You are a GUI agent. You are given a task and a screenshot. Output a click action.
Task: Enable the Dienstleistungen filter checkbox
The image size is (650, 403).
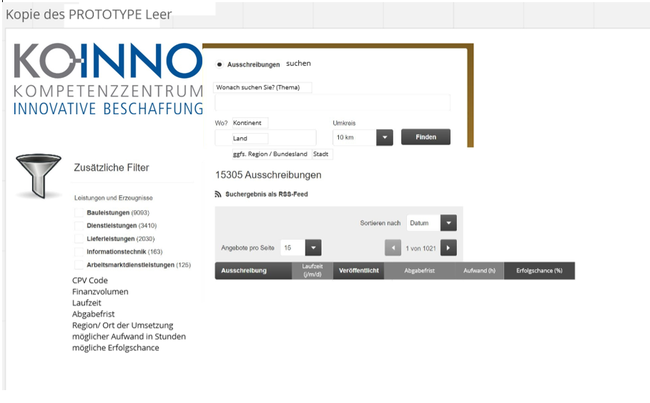point(80,226)
